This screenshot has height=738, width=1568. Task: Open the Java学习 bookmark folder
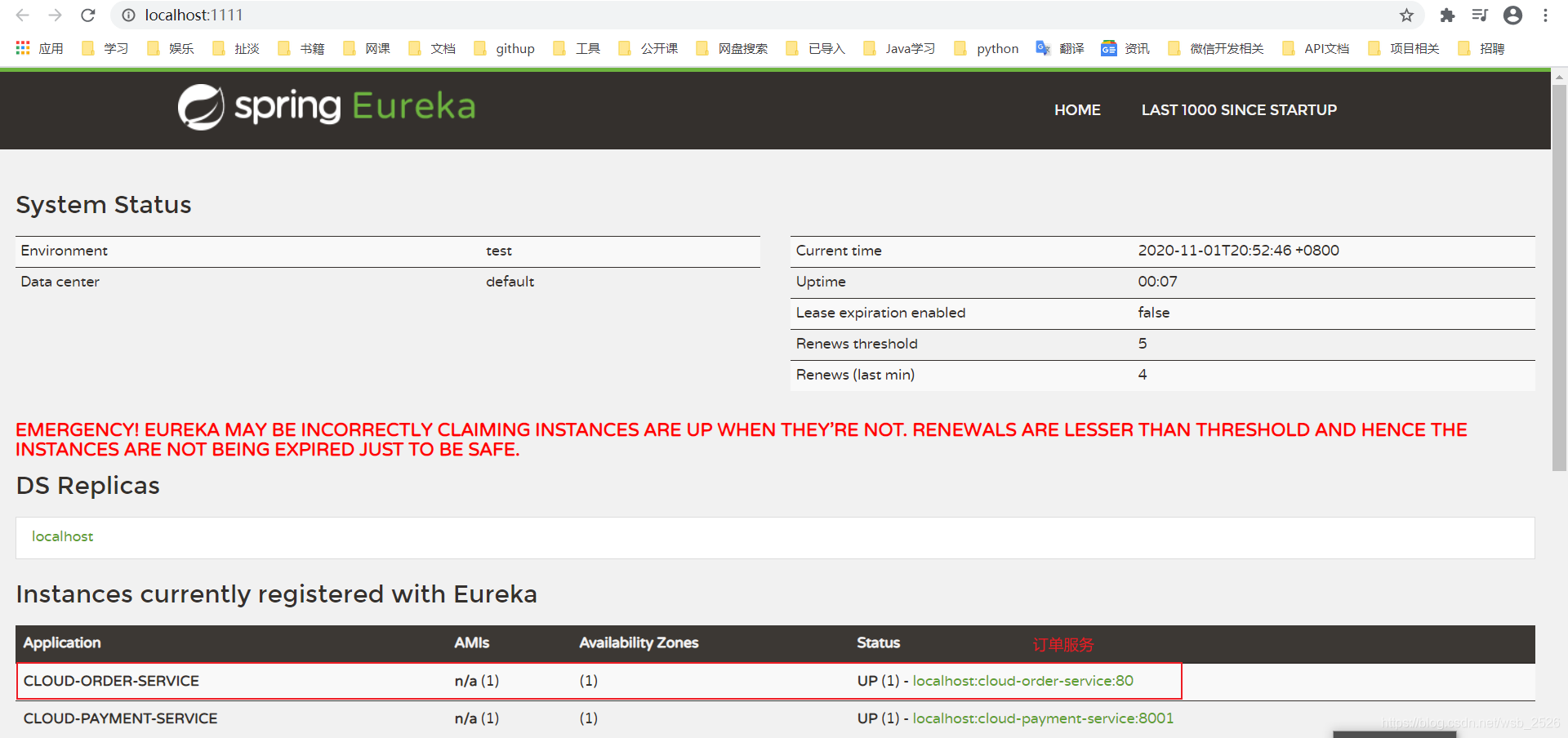tap(899, 48)
